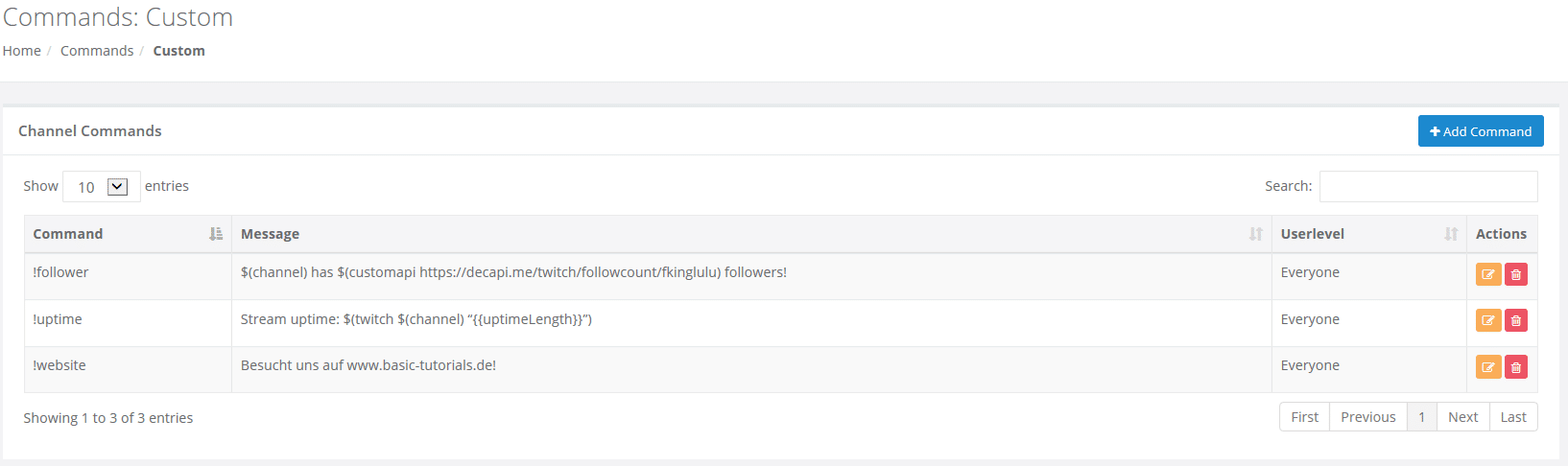Edit the !uptime command
Viewport: 1568px width, 466px height.
click(1487, 320)
